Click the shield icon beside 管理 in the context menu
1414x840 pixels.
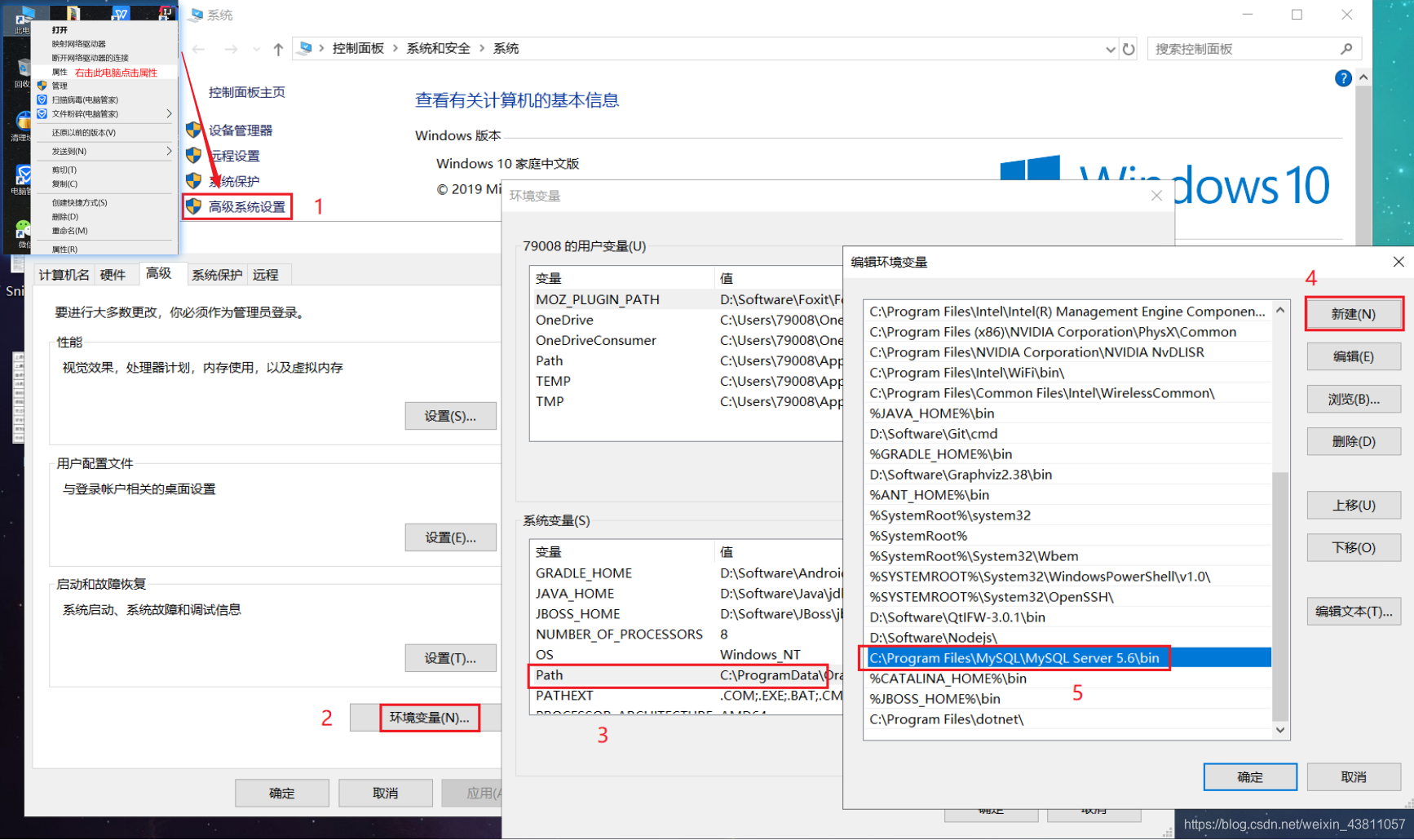[x=42, y=85]
